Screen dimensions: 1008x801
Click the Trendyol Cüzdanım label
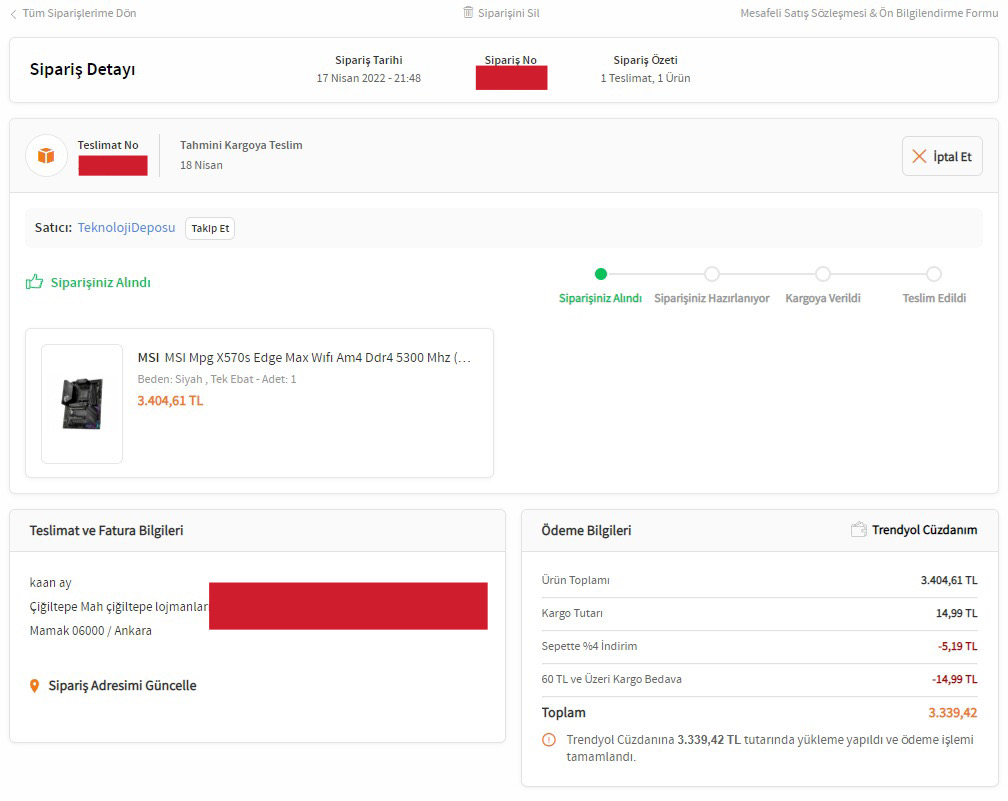(924, 530)
